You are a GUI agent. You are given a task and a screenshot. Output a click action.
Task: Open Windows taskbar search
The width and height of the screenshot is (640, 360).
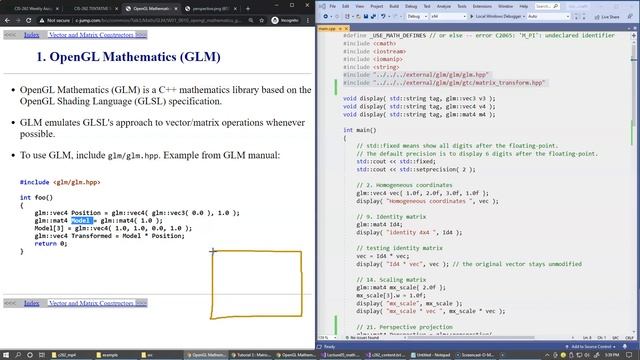[18, 355]
